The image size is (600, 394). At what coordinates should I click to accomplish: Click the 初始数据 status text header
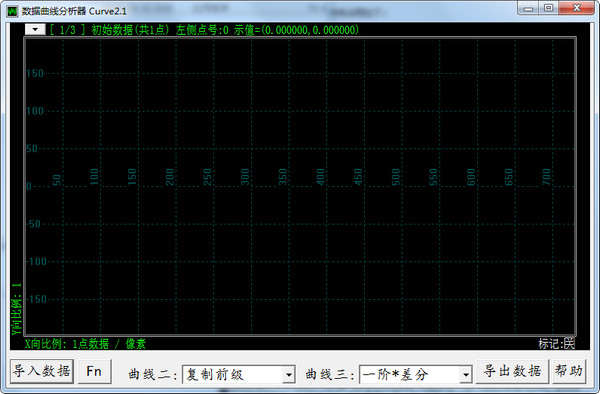pyautogui.click(x=130, y=30)
